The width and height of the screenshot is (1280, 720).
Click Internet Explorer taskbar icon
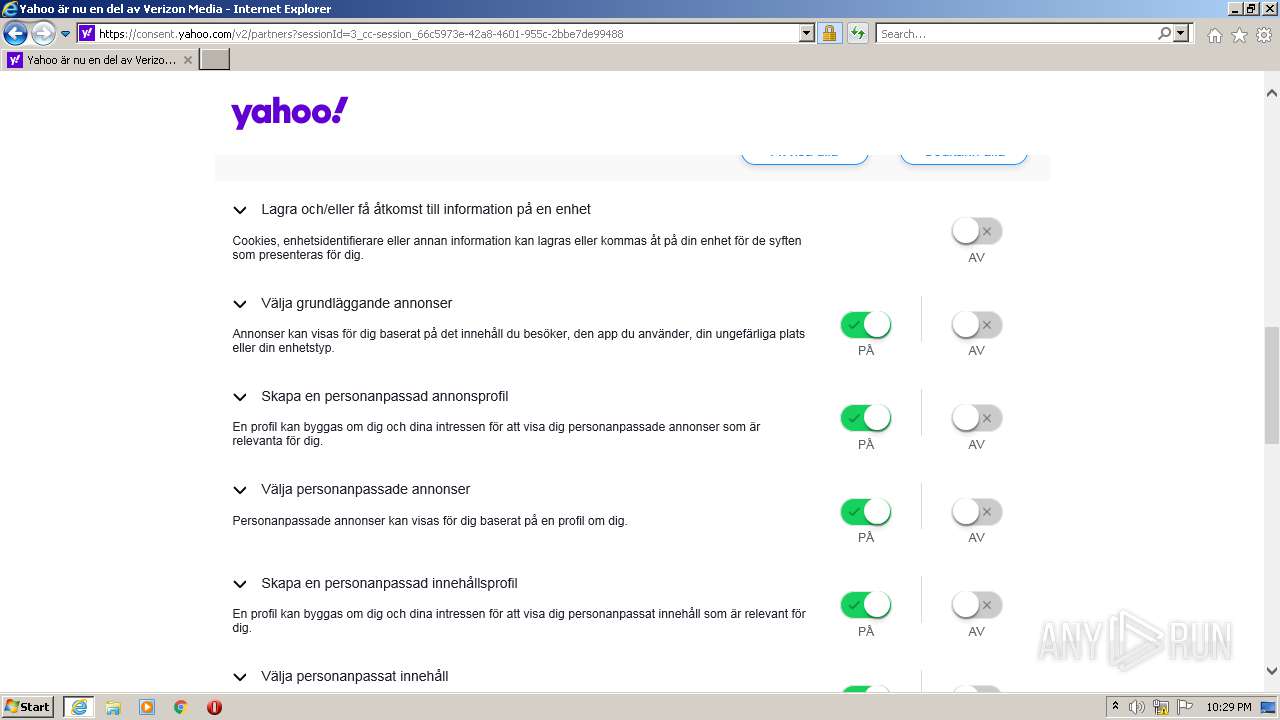(x=79, y=707)
